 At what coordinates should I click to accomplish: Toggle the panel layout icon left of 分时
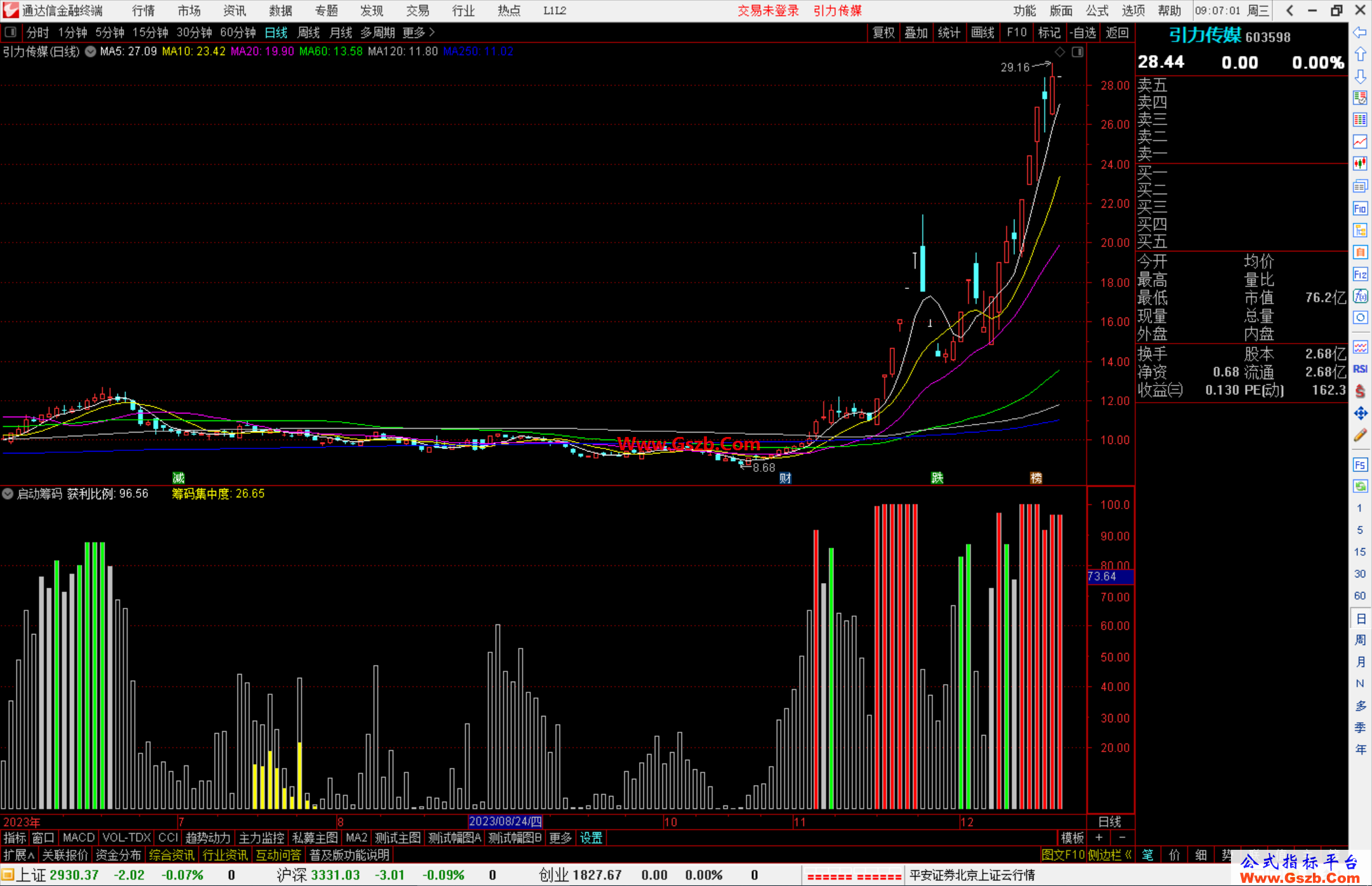coord(11,32)
